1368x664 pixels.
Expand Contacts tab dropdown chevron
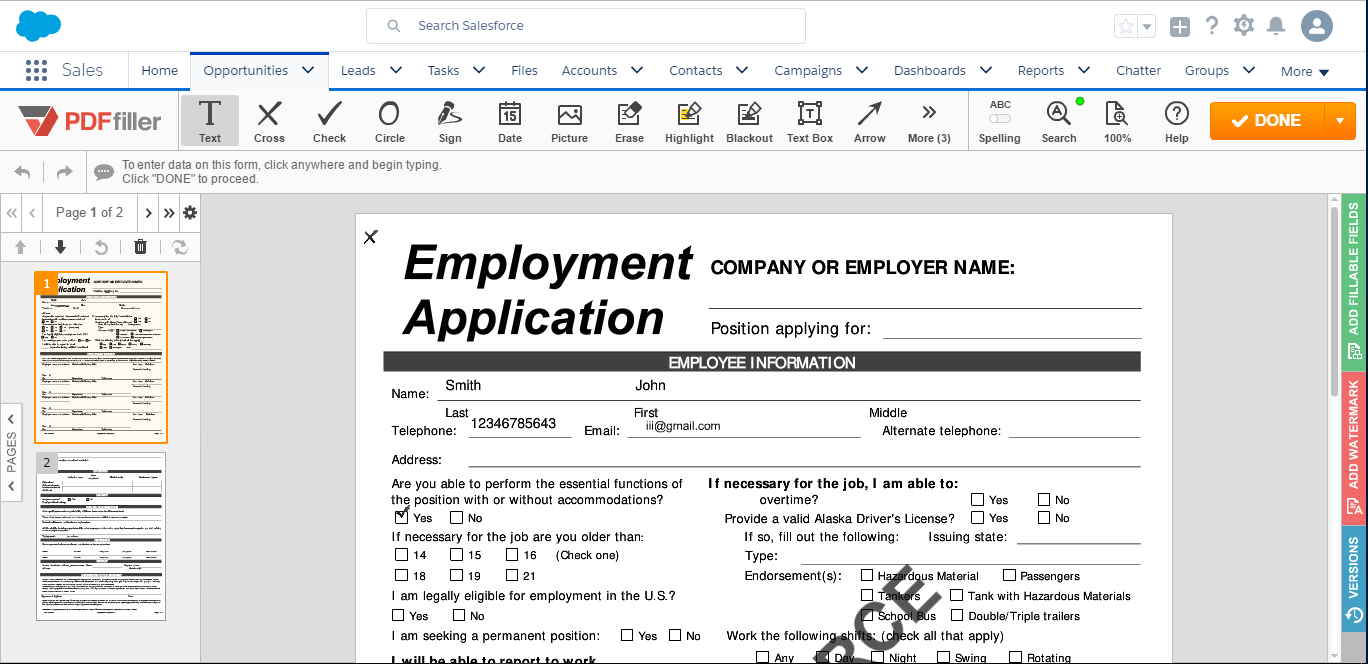742,70
